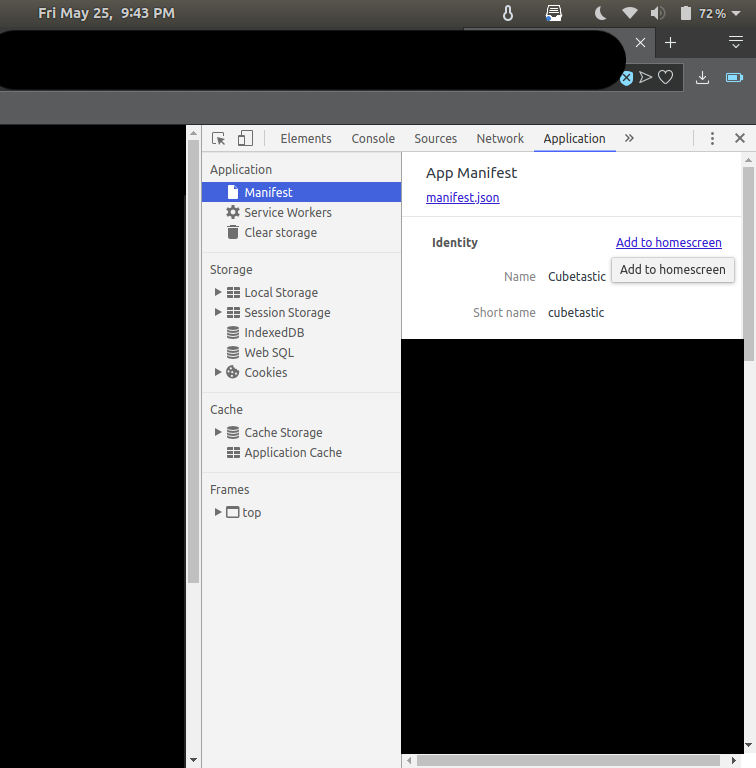Expand the Cookies tree node
Screen dimensions: 756x768
(x=218, y=372)
